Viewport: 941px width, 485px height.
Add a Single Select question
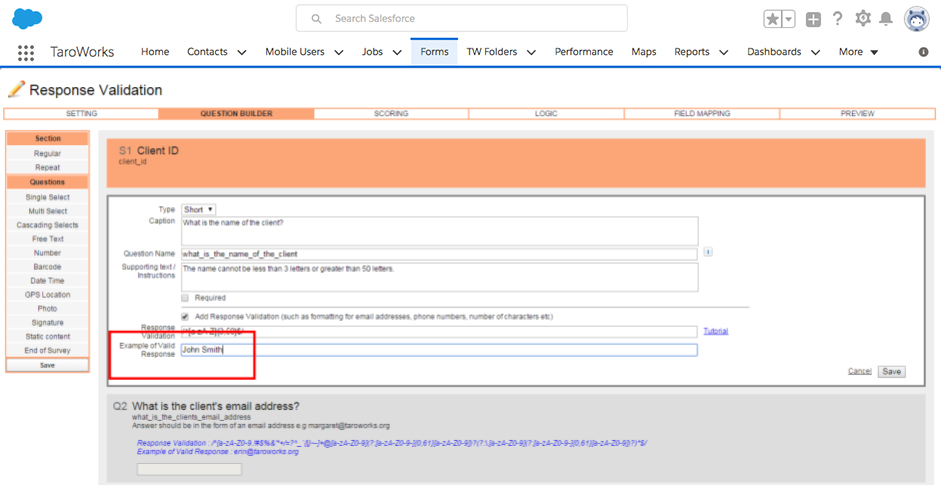tap(47, 197)
